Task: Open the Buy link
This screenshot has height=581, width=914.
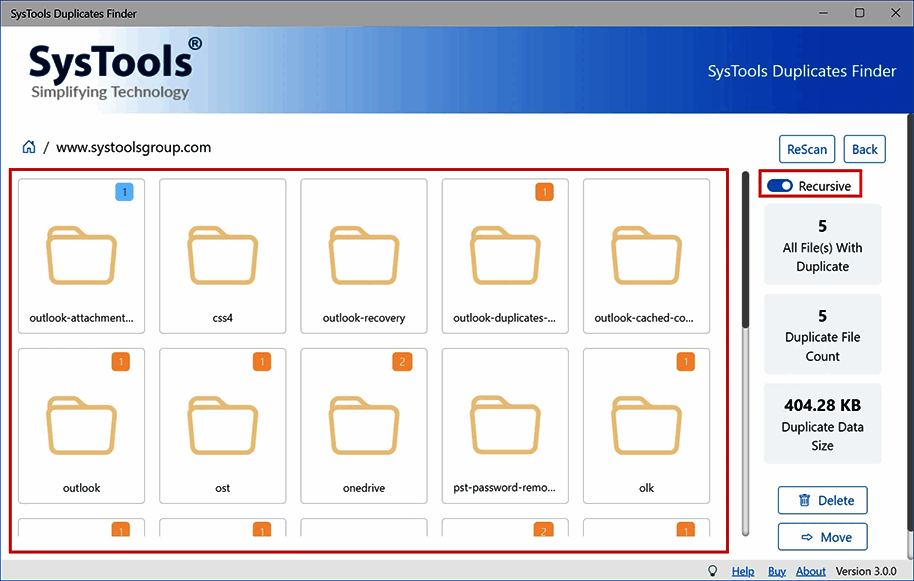Action: click(777, 570)
